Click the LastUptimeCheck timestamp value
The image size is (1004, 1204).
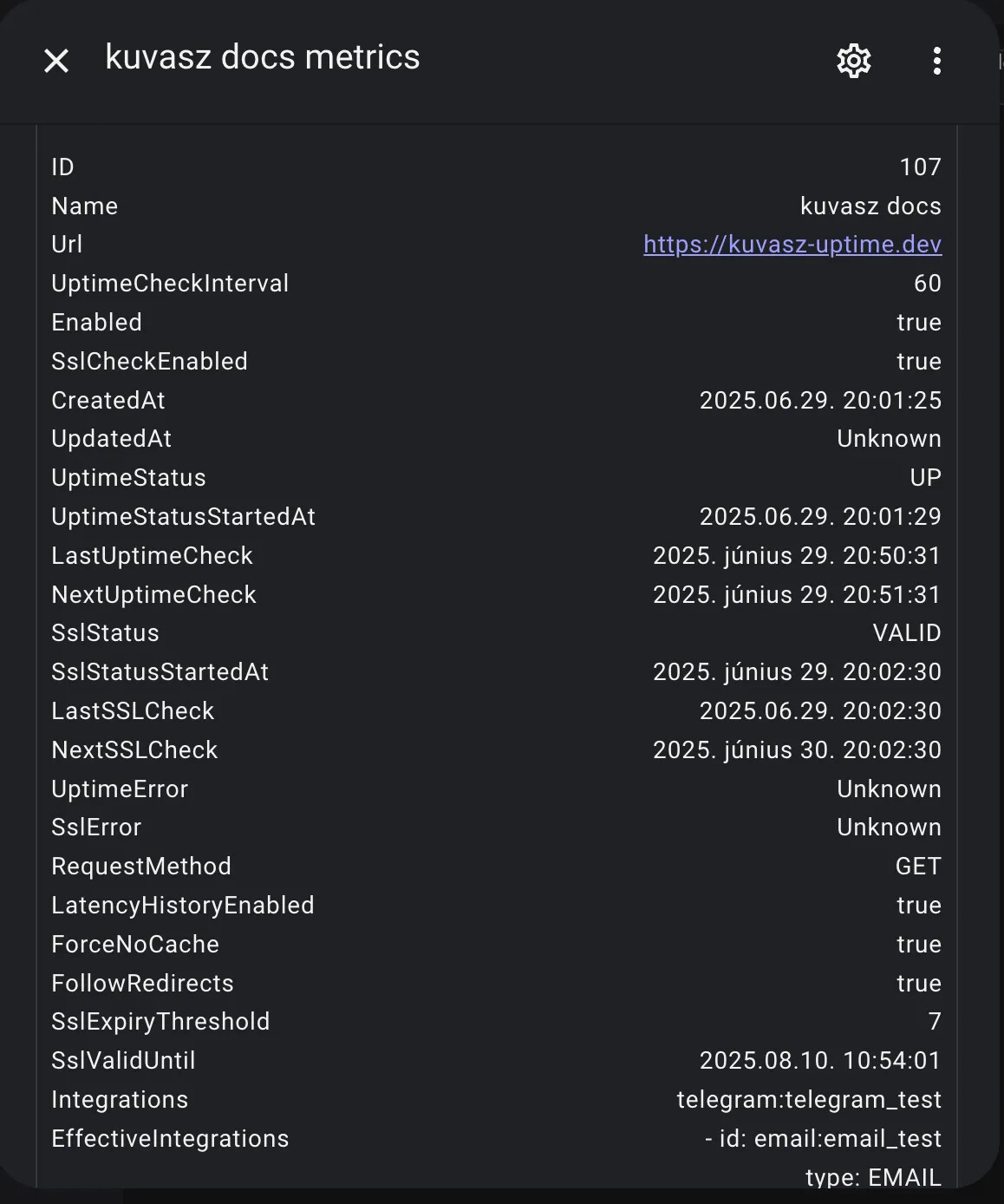point(796,555)
